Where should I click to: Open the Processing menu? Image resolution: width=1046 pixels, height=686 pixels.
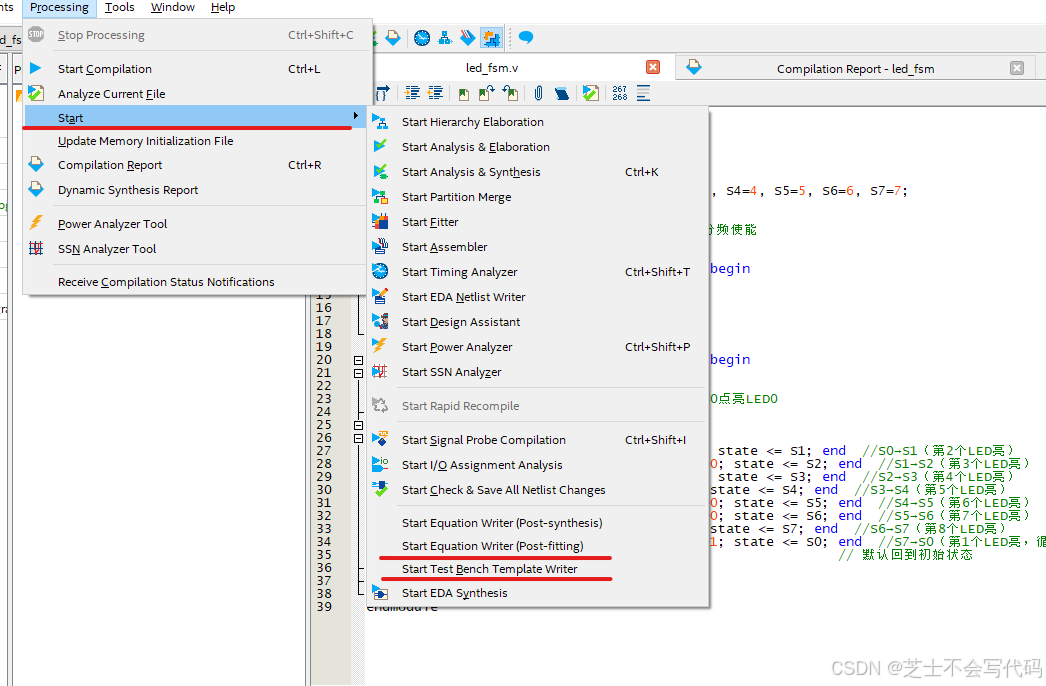pos(59,7)
